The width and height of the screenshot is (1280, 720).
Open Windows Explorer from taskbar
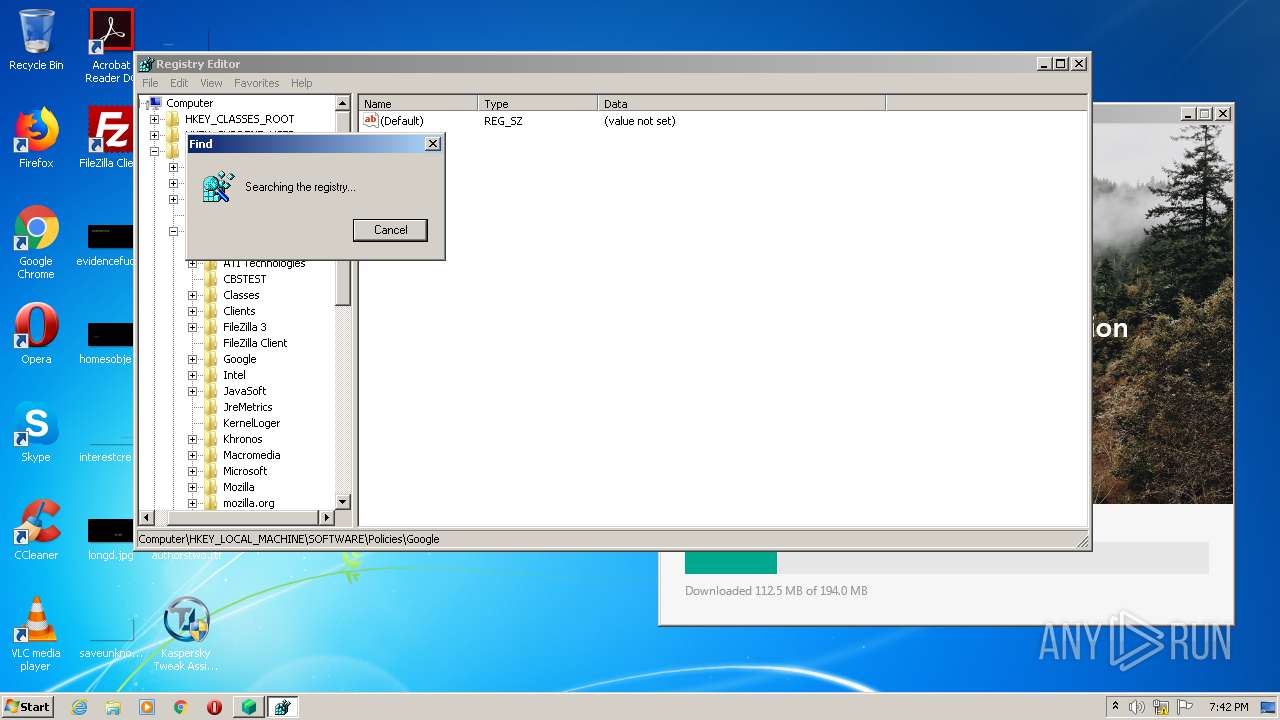113,707
